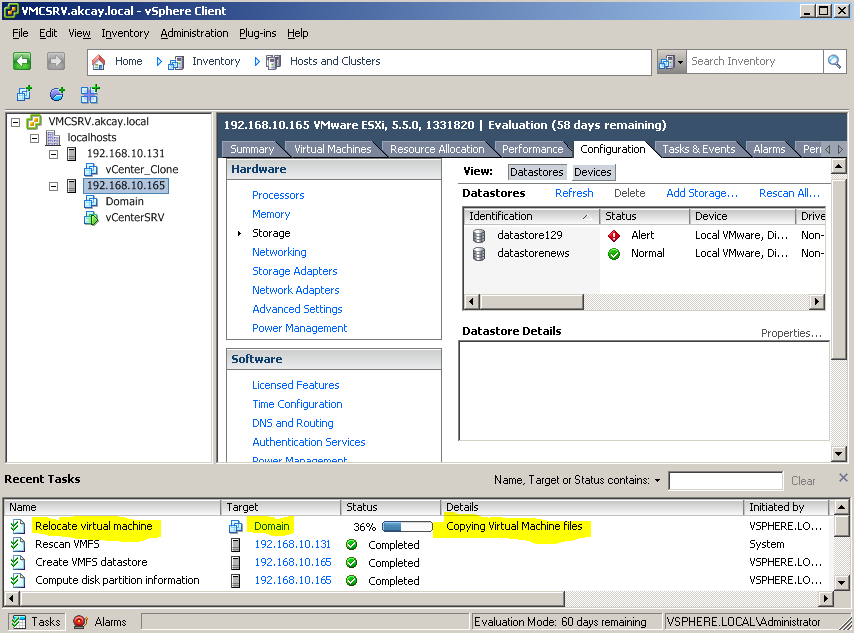Click the Tasks button in status bar

coord(36,622)
